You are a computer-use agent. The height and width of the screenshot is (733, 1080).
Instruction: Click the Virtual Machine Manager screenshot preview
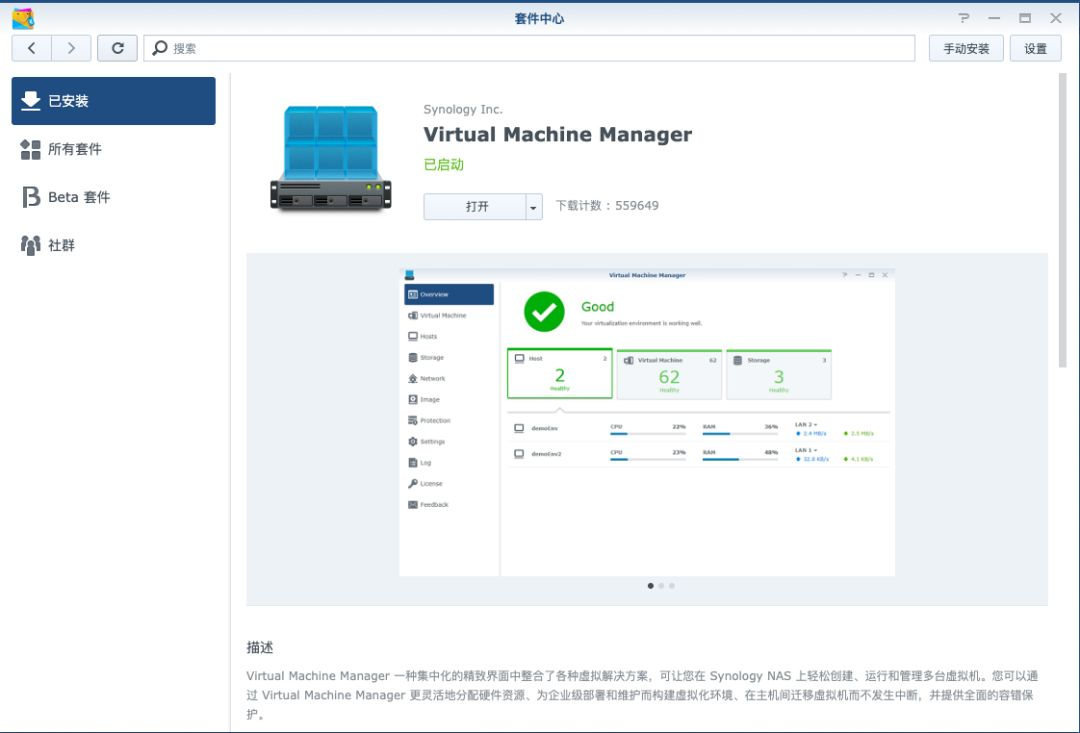click(x=647, y=422)
